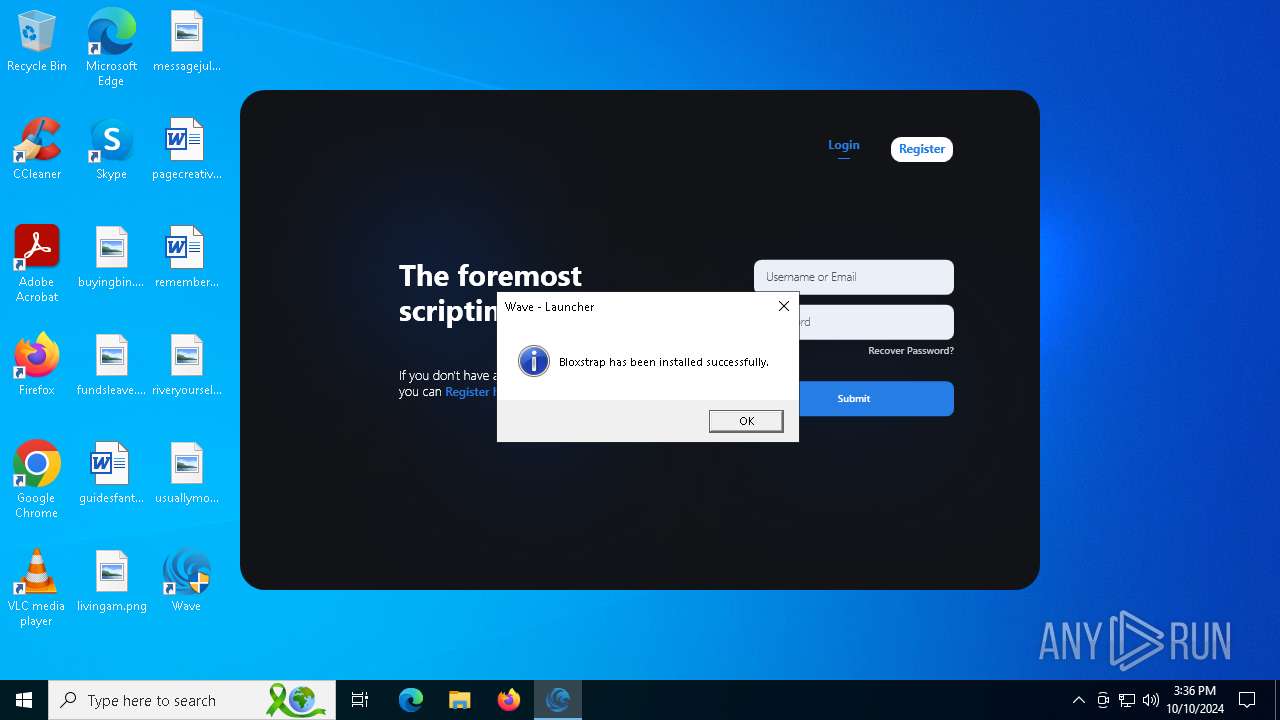The image size is (1280, 720).
Task: Open the Windows Start menu
Action: pyautogui.click(x=24, y=700)
